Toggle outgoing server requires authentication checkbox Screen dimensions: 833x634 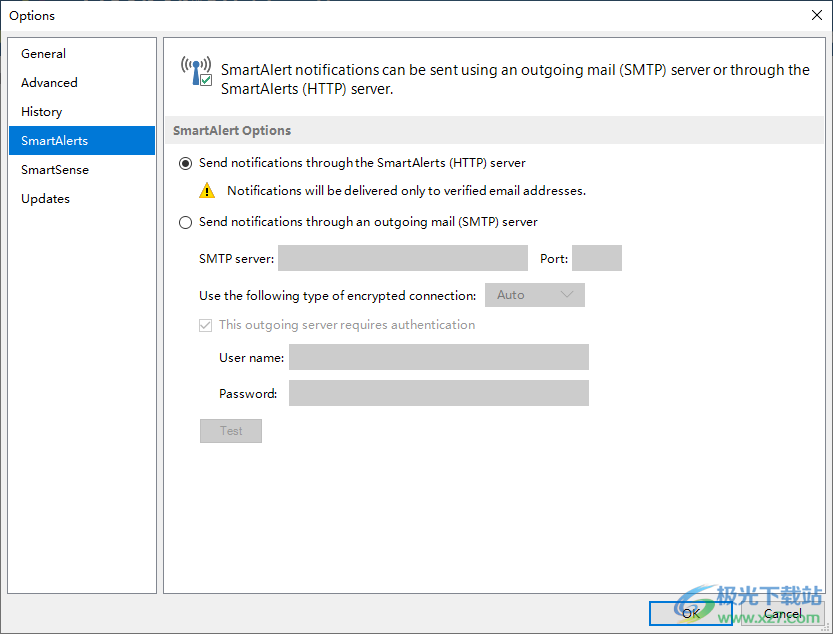pos(206,325)
